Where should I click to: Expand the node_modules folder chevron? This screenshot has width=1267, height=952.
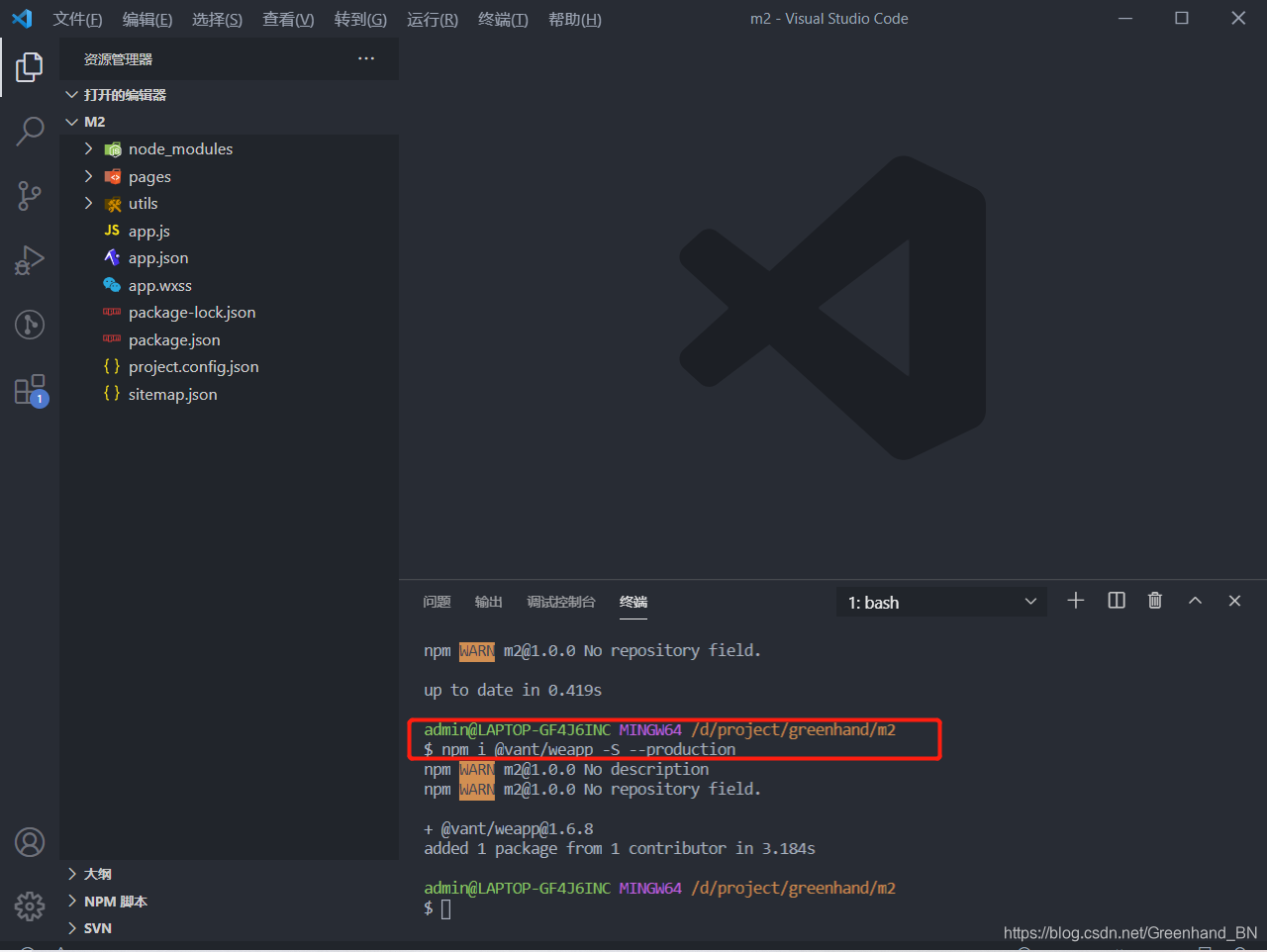88,148
